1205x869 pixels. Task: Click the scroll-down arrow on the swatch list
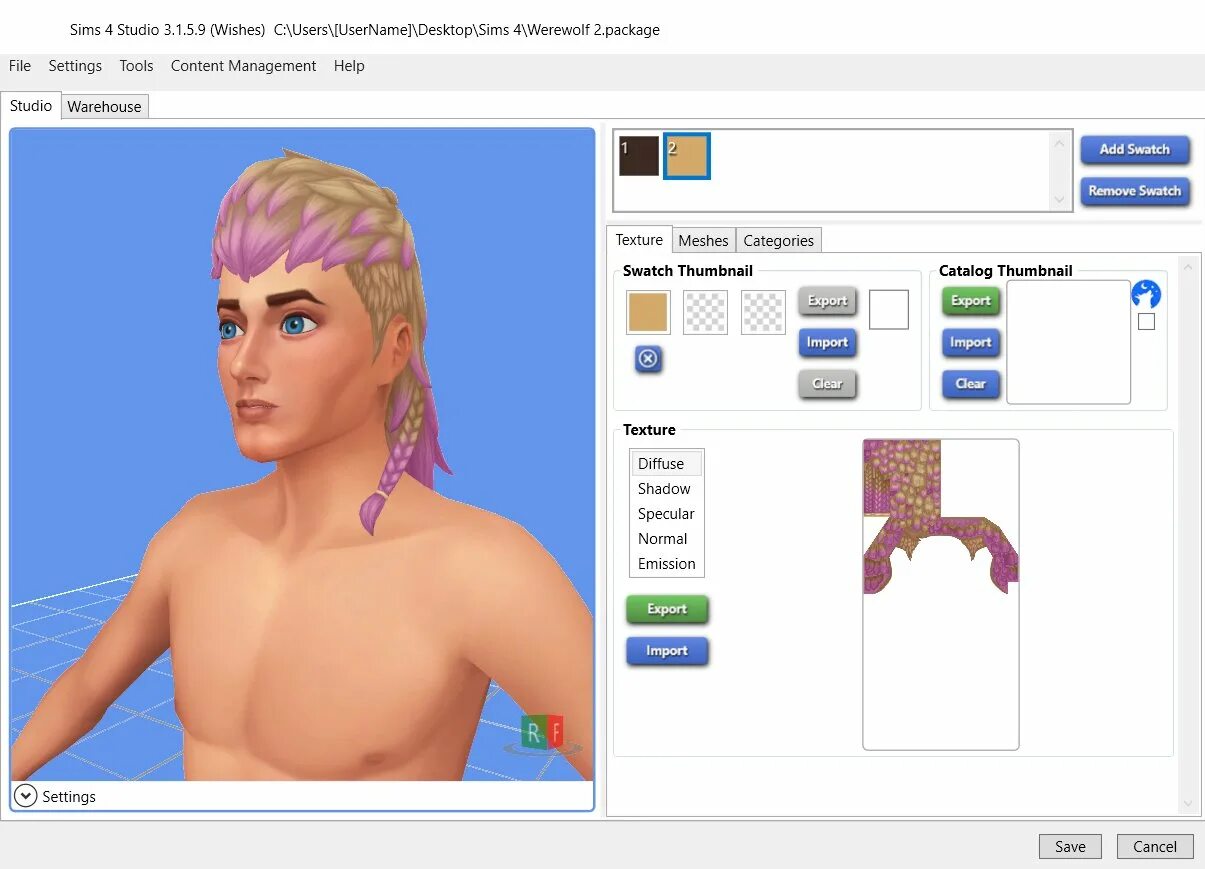[1060, 199]
